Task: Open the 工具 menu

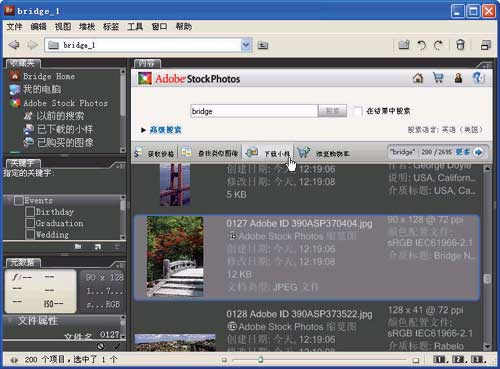Action: coord(135,27)
